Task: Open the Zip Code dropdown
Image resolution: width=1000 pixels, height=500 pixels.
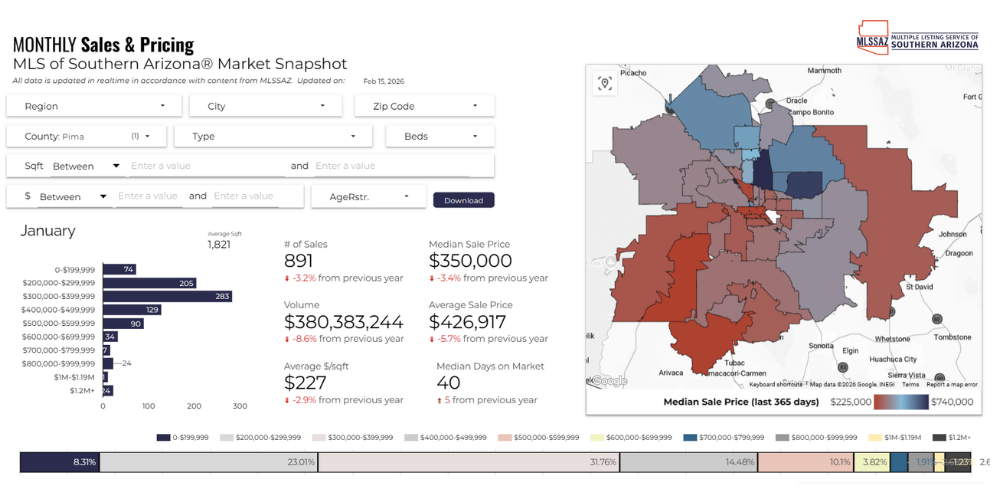Action: coord(425,106)
